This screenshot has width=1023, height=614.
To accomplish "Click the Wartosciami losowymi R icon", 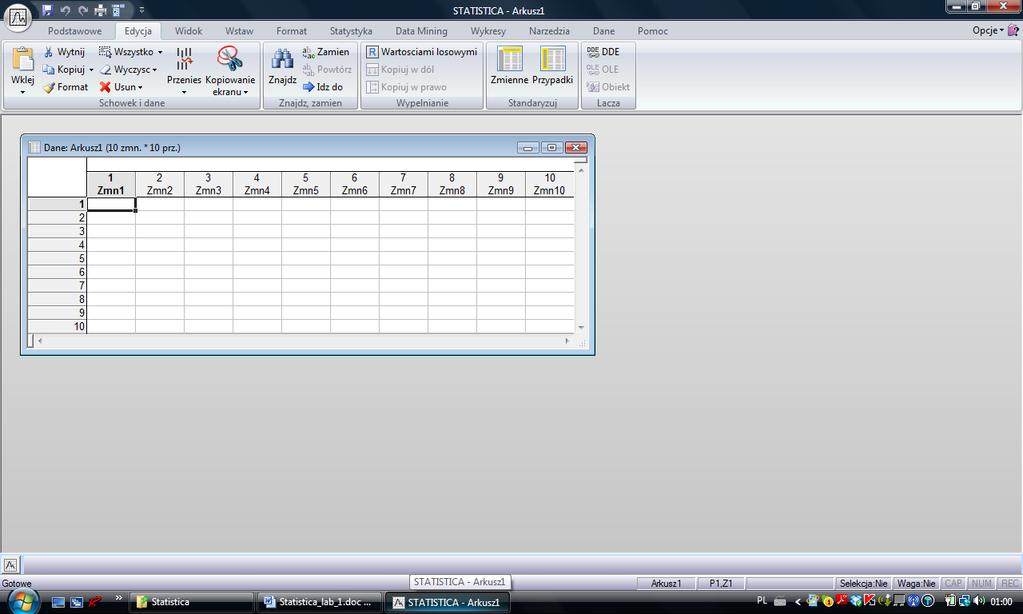I will (372, 52).
